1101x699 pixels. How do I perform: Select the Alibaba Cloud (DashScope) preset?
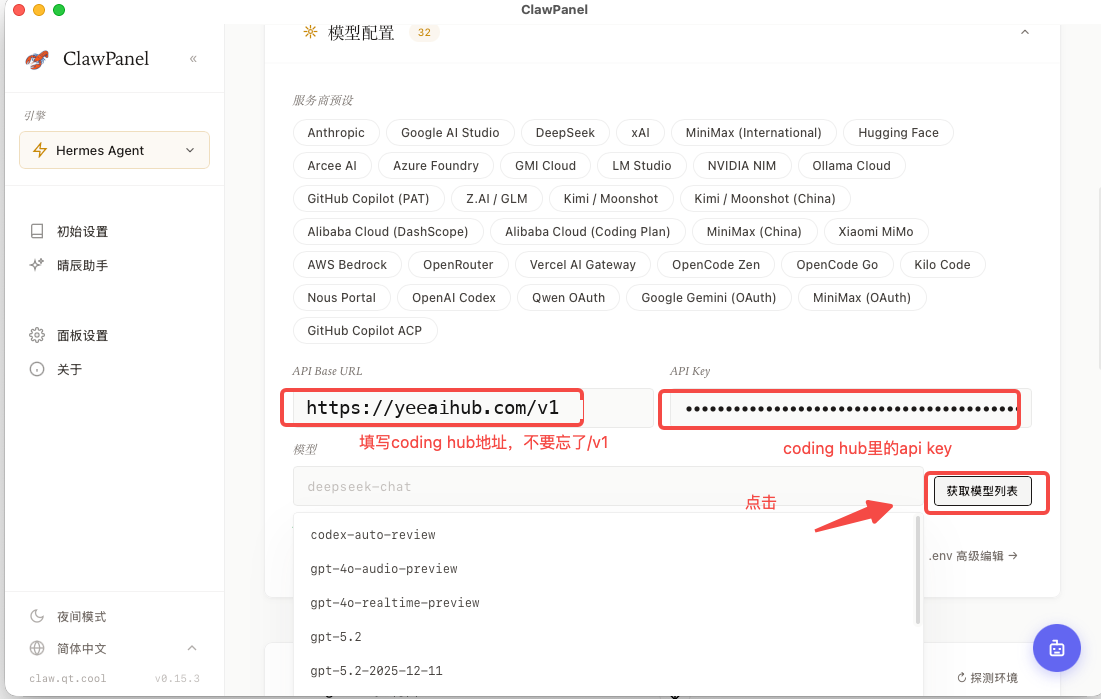coord(388,232)
